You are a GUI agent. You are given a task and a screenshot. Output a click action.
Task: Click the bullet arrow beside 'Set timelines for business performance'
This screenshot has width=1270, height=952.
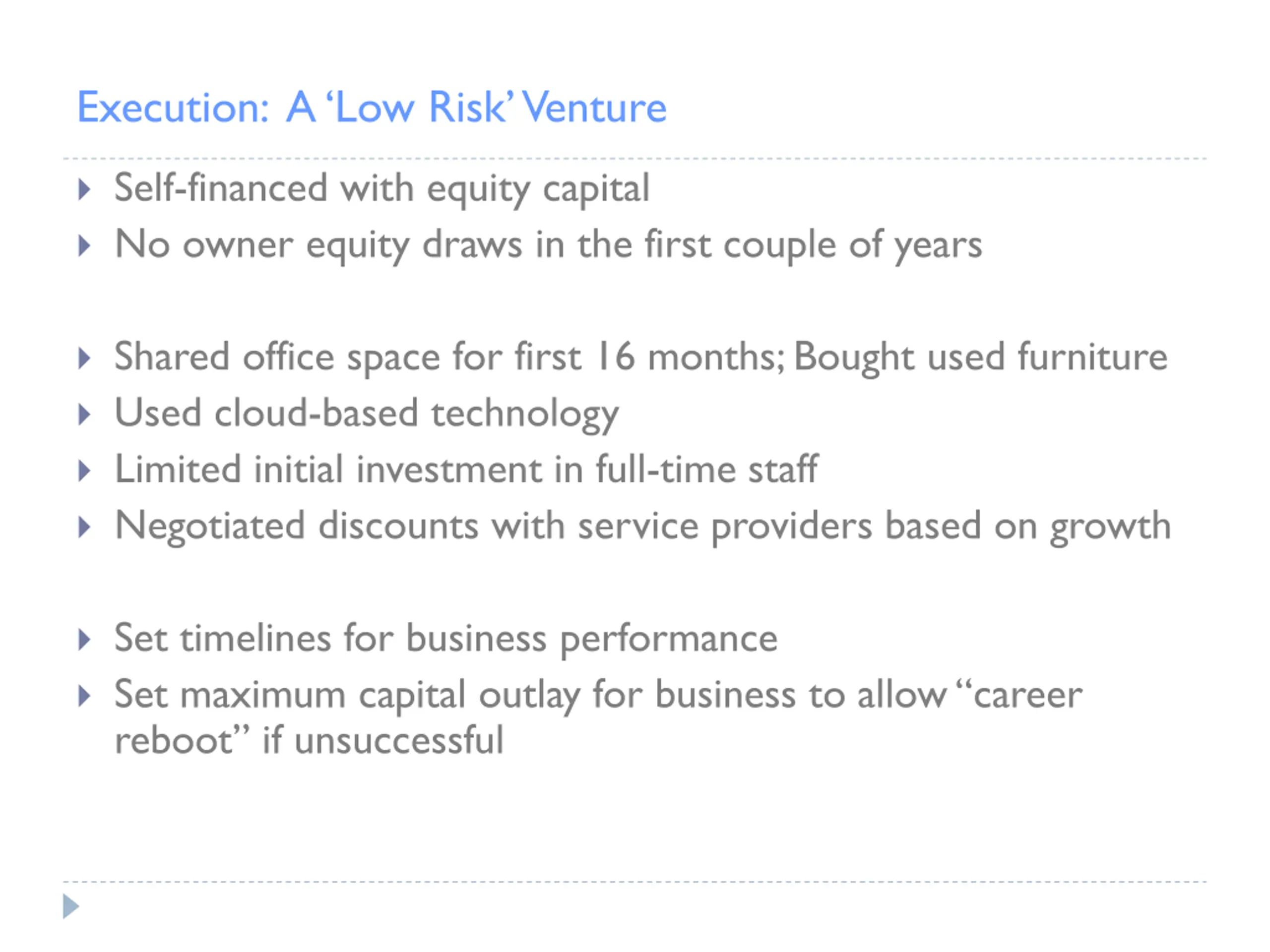click(x=84, y=639)
